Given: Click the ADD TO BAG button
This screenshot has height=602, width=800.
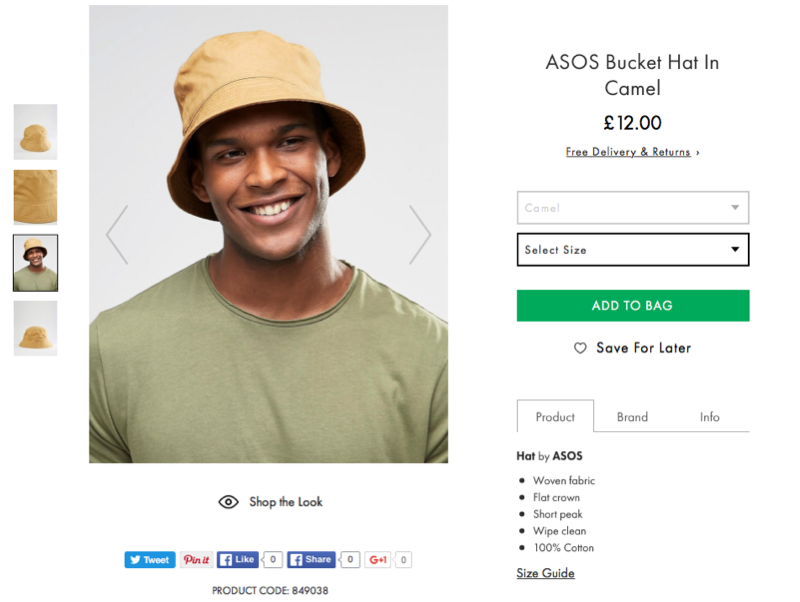Looking at the screenshot, I should coord(632,306).
